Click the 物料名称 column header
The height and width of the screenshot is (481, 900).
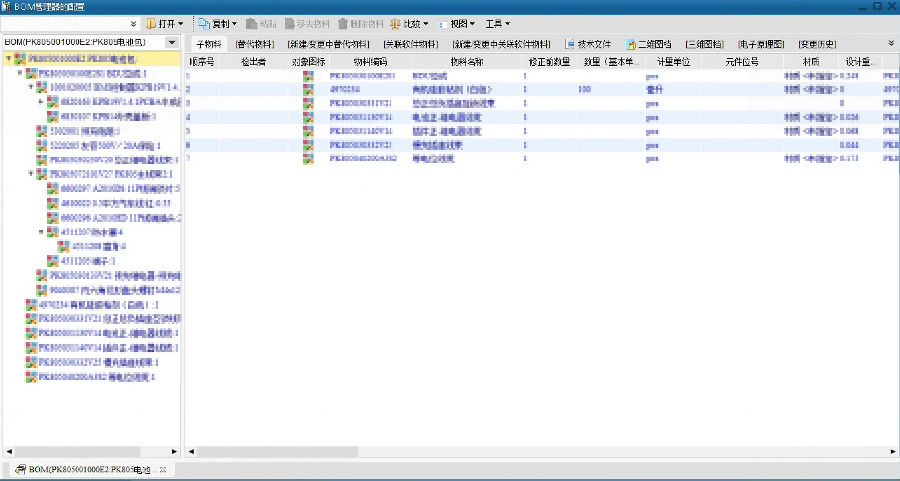(466, 61)
